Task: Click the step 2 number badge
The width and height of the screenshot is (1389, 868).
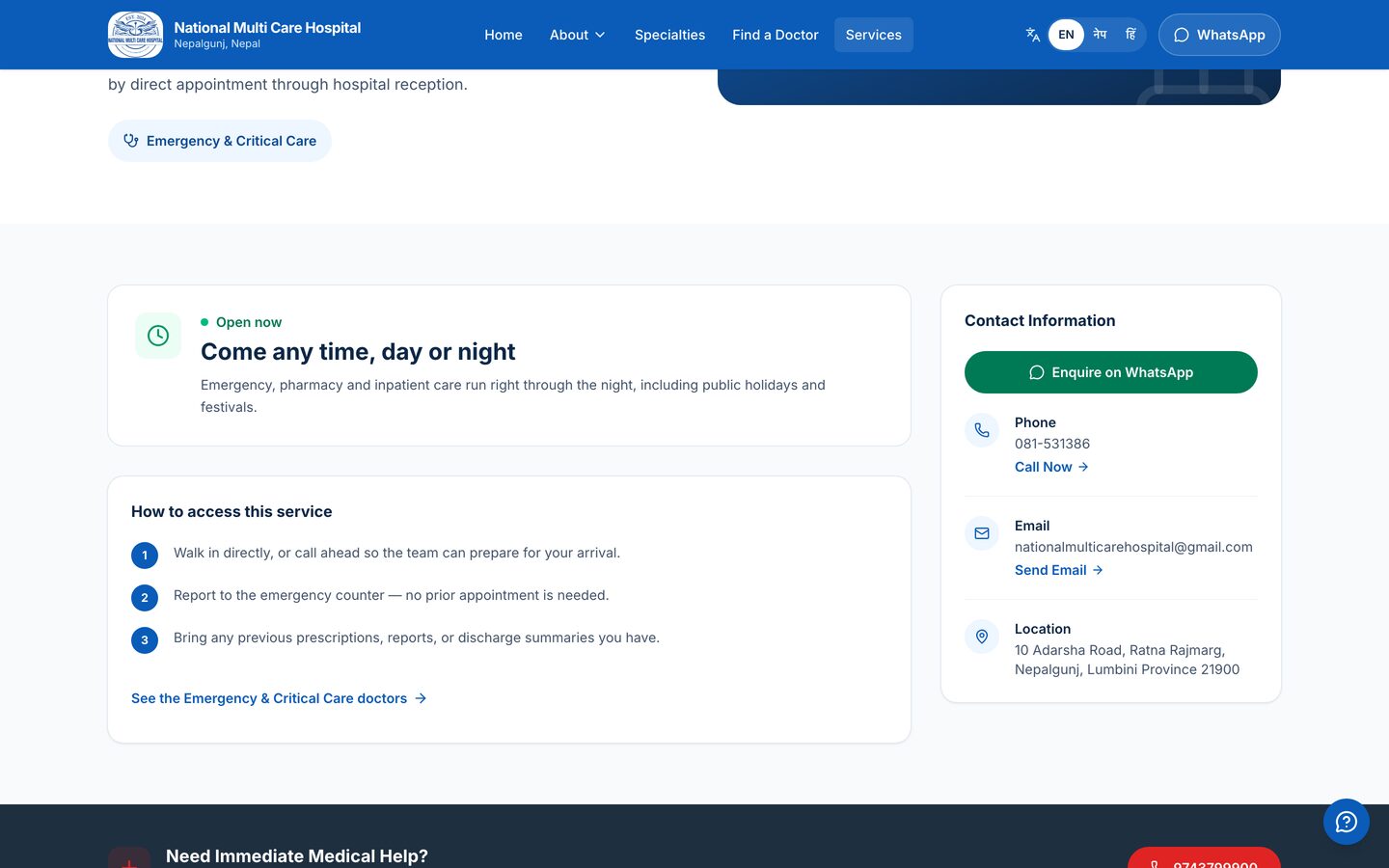Action: (x=145, y=598)
